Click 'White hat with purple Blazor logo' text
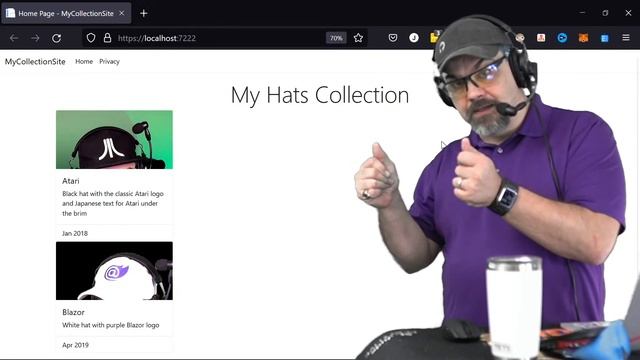This screenshot has height=360, width=640. [111, 325]
